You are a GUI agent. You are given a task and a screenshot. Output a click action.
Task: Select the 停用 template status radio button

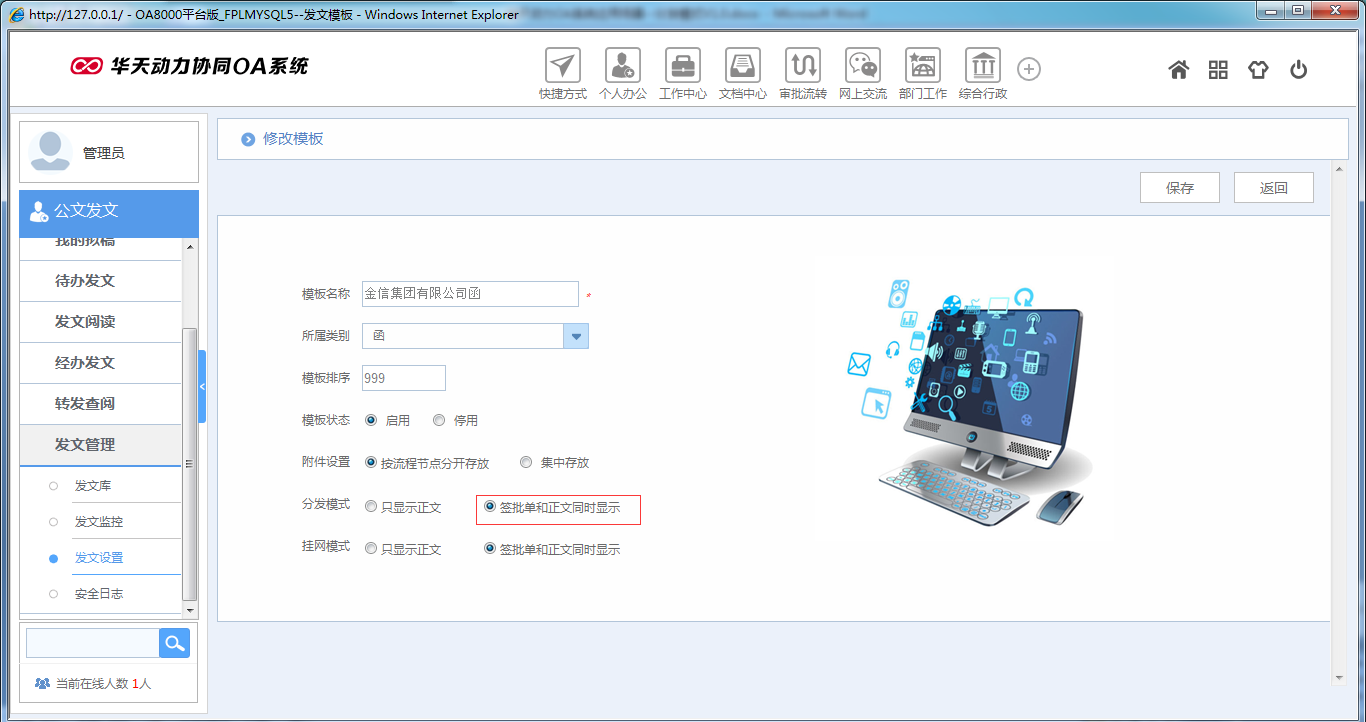pos(438,420)
